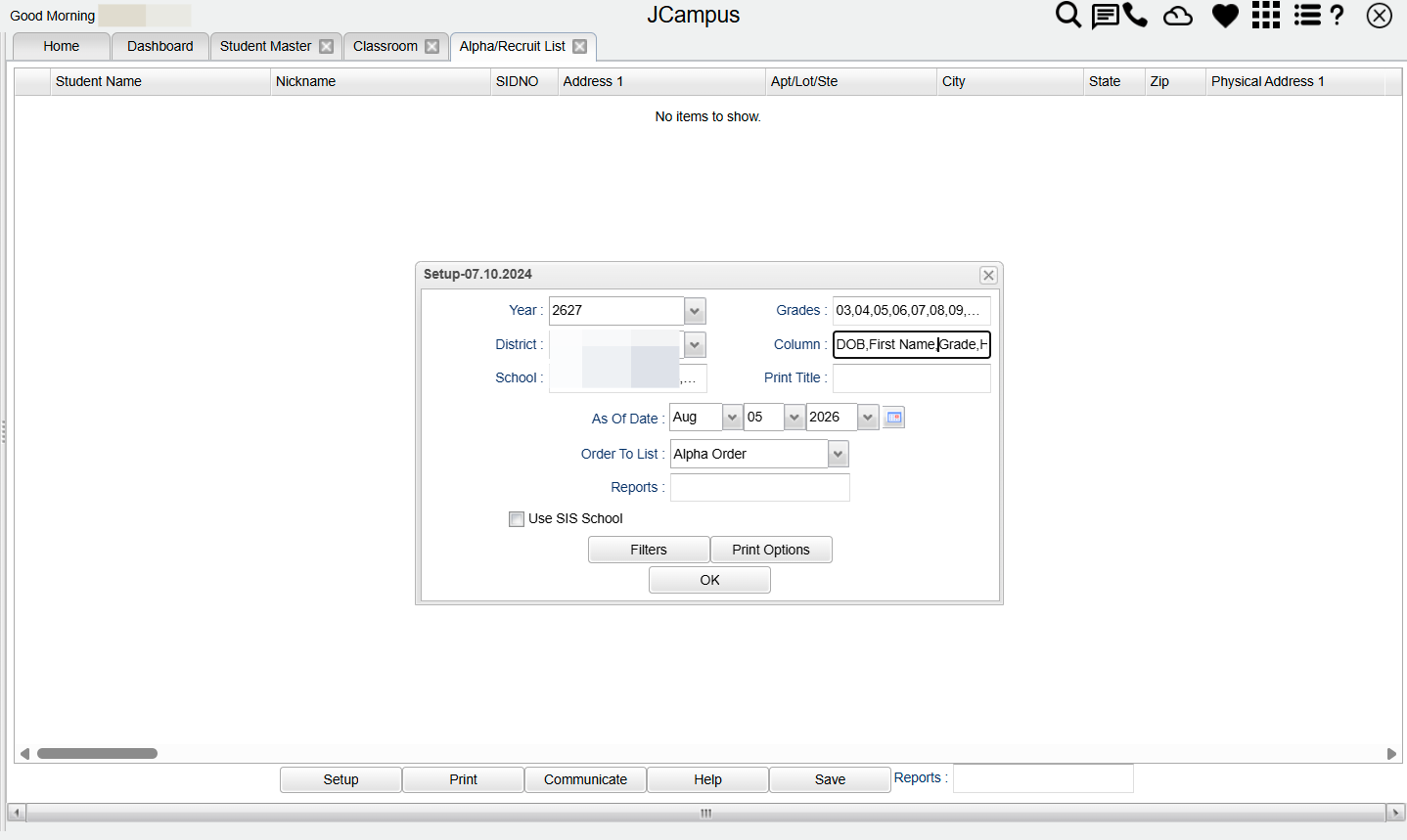Click the bottom Setup button
The image size is (1407, 840).
tap(340, 779)
